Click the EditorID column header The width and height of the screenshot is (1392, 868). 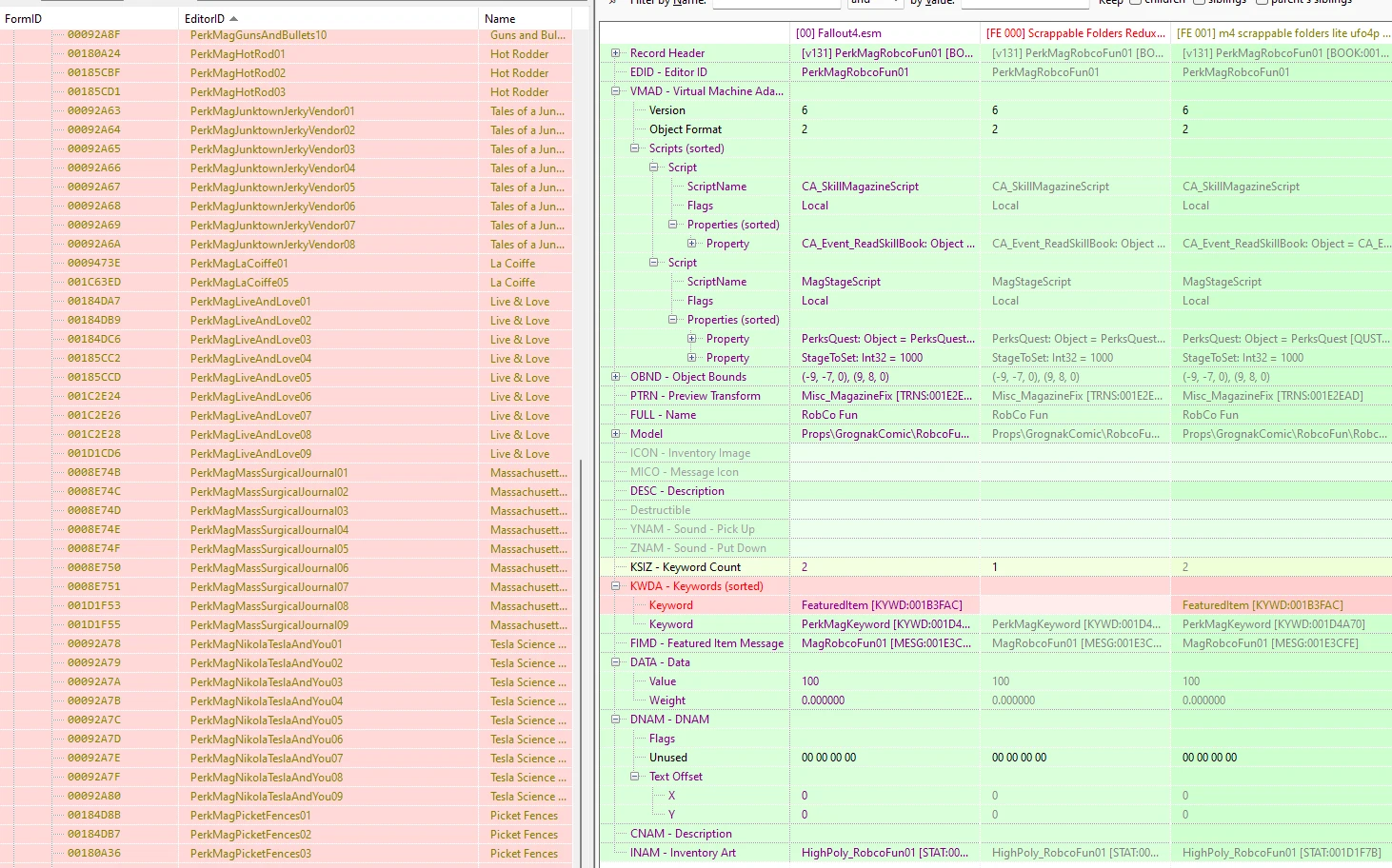[x=328, y=18]
